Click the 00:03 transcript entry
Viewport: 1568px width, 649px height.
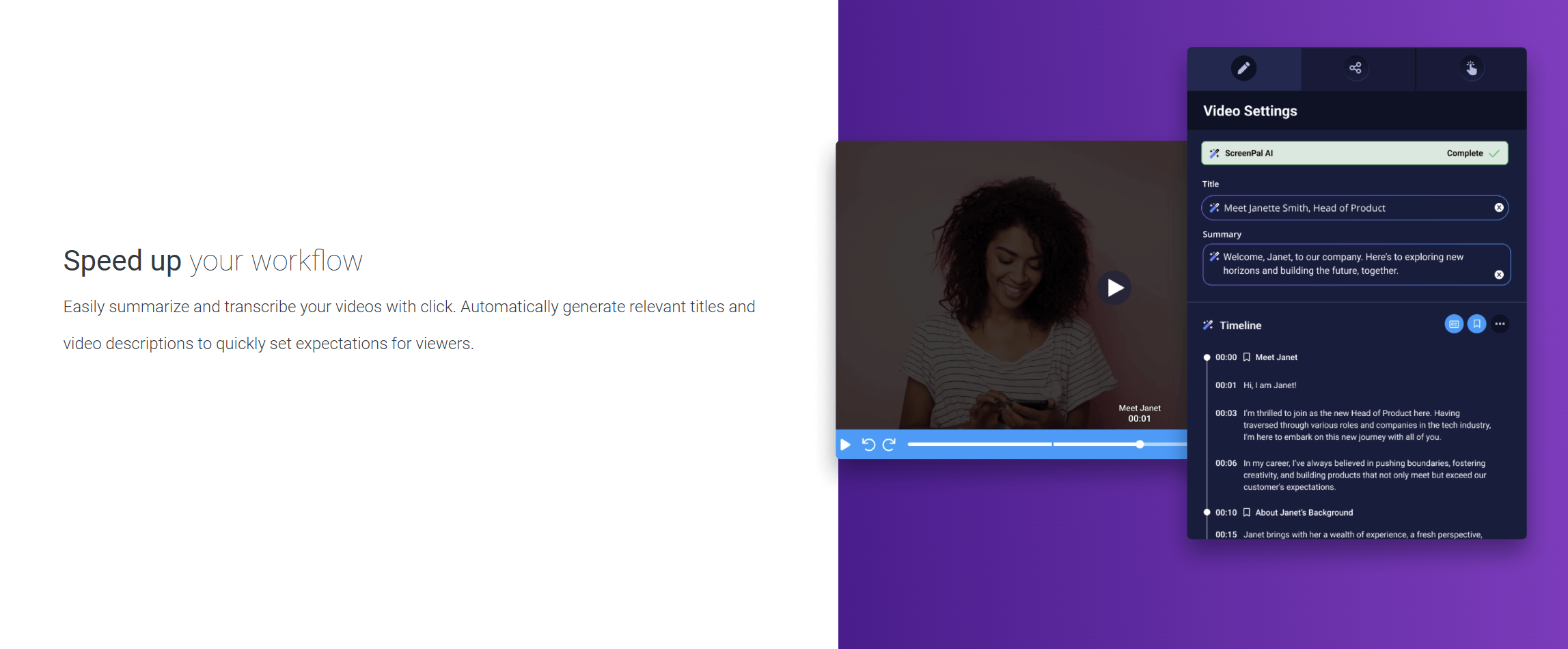(x=1353, y=425)
